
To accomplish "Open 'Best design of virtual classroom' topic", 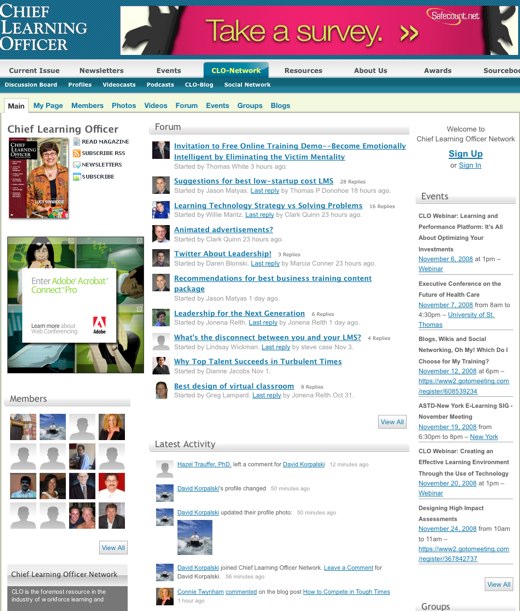I will pos(234,386).
